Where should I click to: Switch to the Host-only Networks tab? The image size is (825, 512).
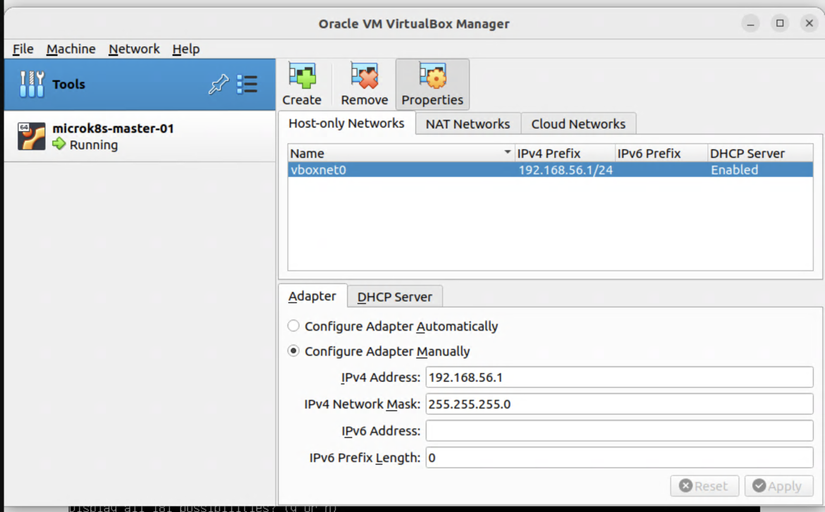[346, 123]
